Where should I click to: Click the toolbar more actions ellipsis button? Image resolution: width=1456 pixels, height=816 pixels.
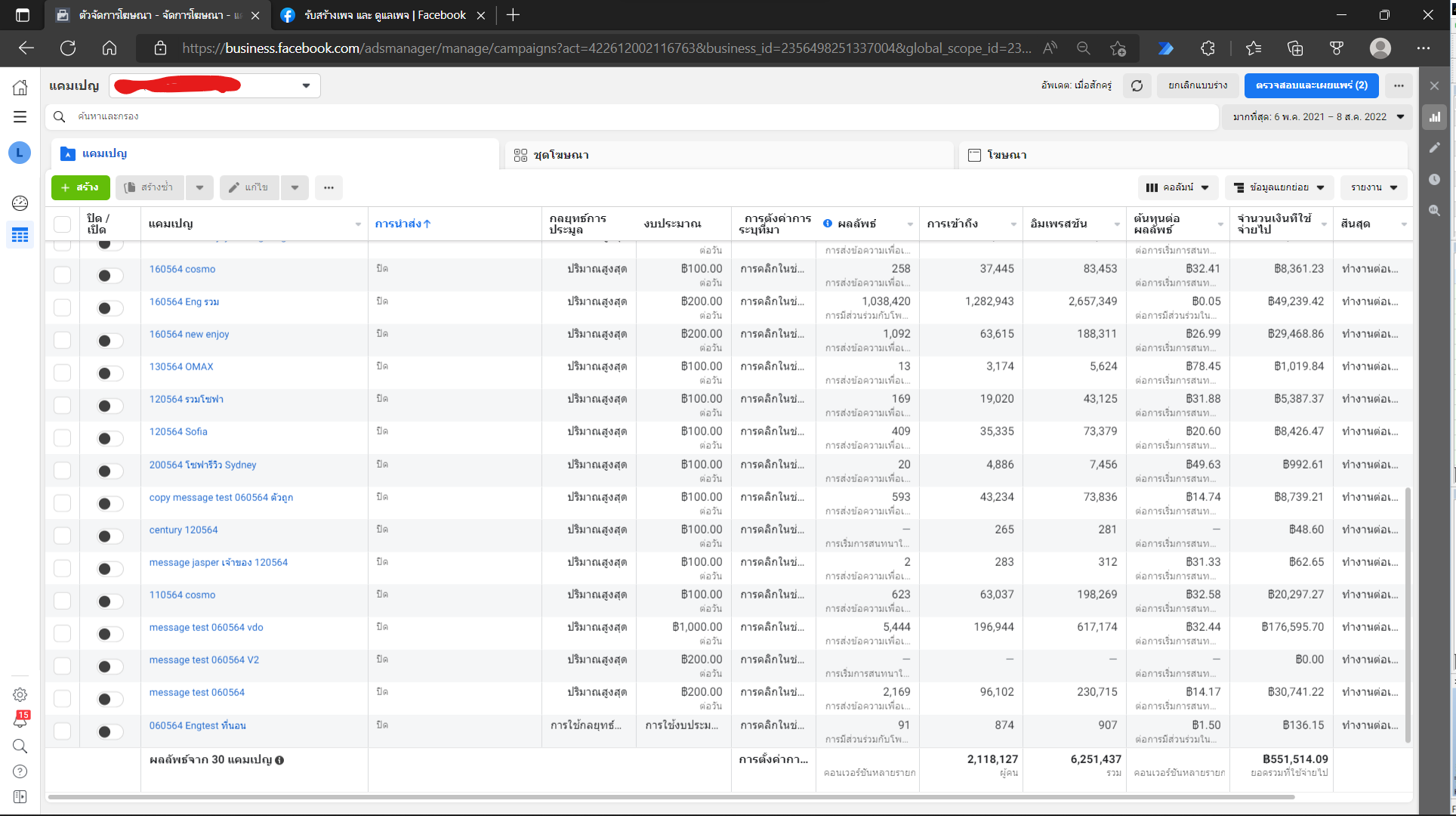coord(329,187)
